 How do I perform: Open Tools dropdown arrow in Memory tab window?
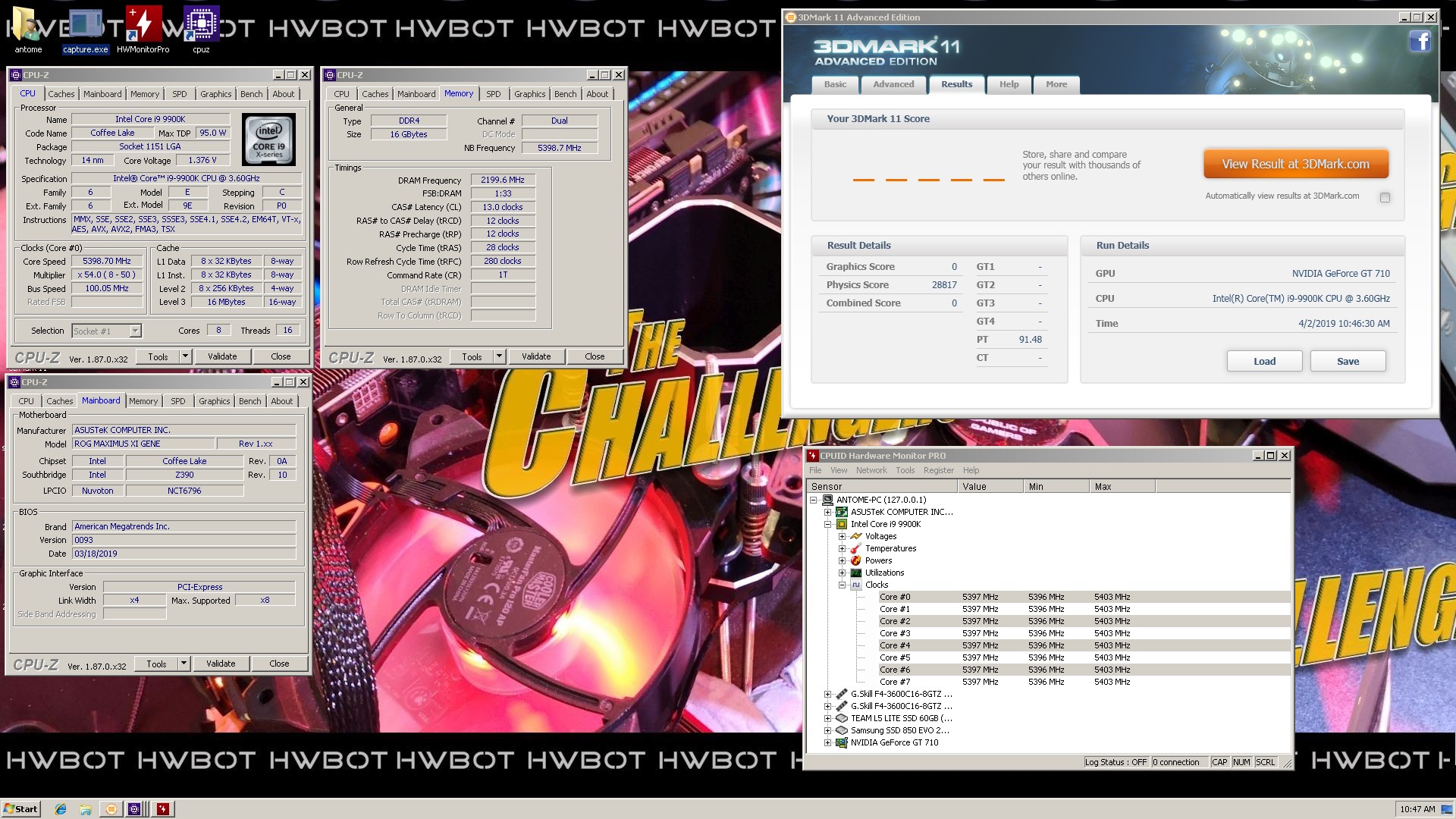tap(499, 356)
